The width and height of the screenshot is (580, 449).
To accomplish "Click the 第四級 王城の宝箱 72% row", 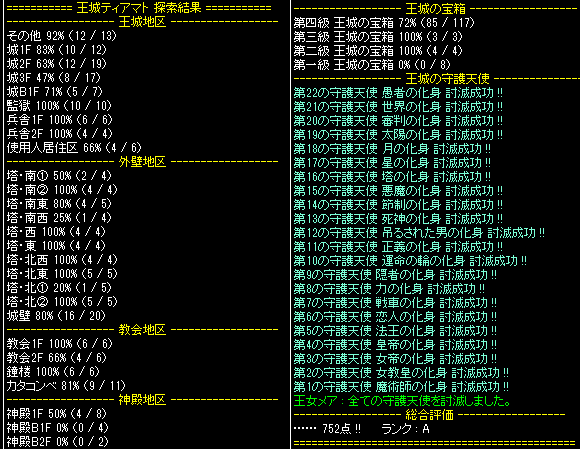I will point(384,23).
